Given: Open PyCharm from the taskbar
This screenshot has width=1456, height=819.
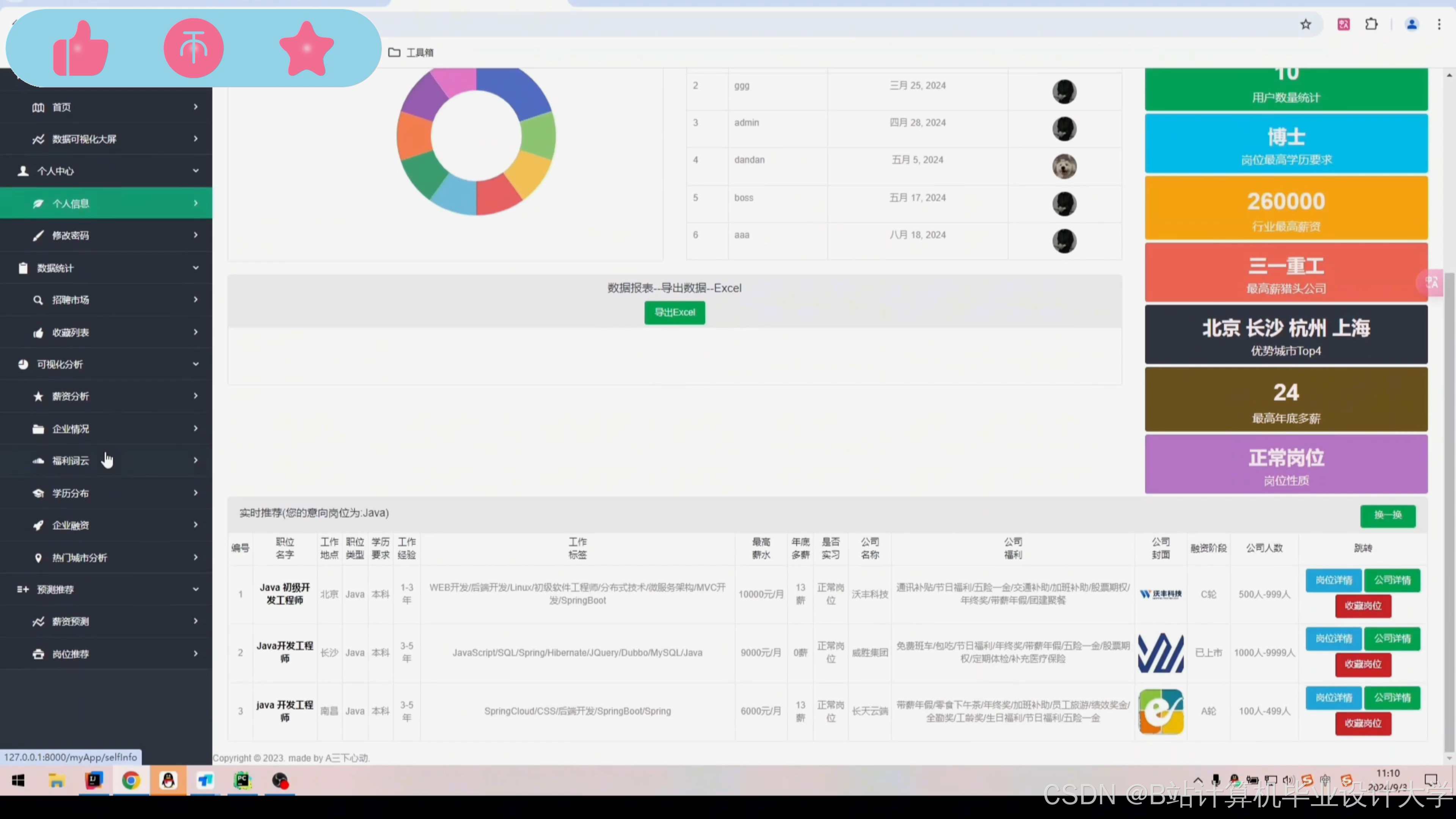Looking at the screenshot, I should (243, 781).
